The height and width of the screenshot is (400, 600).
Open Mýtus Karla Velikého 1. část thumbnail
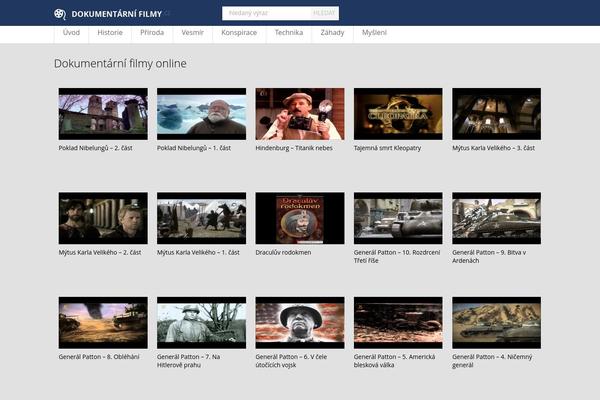click(x=201, y=218)
